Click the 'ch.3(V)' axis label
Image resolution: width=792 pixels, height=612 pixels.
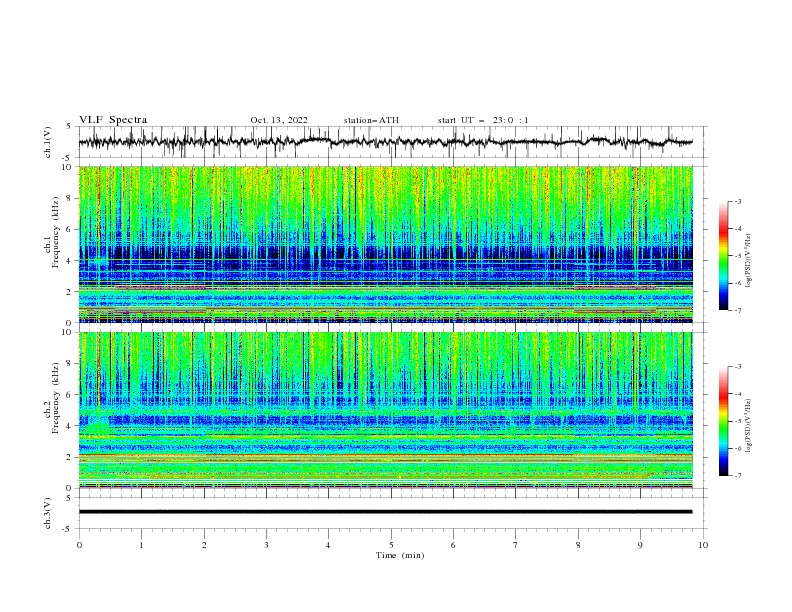[47, 513]
